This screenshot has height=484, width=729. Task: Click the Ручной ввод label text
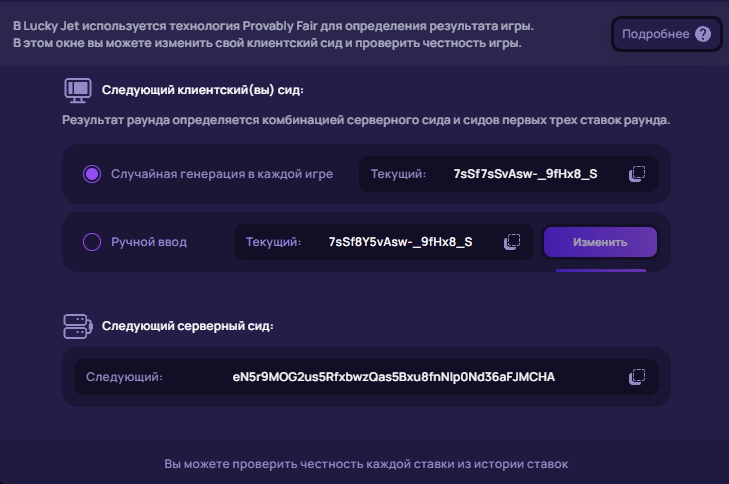click(149, 242)
